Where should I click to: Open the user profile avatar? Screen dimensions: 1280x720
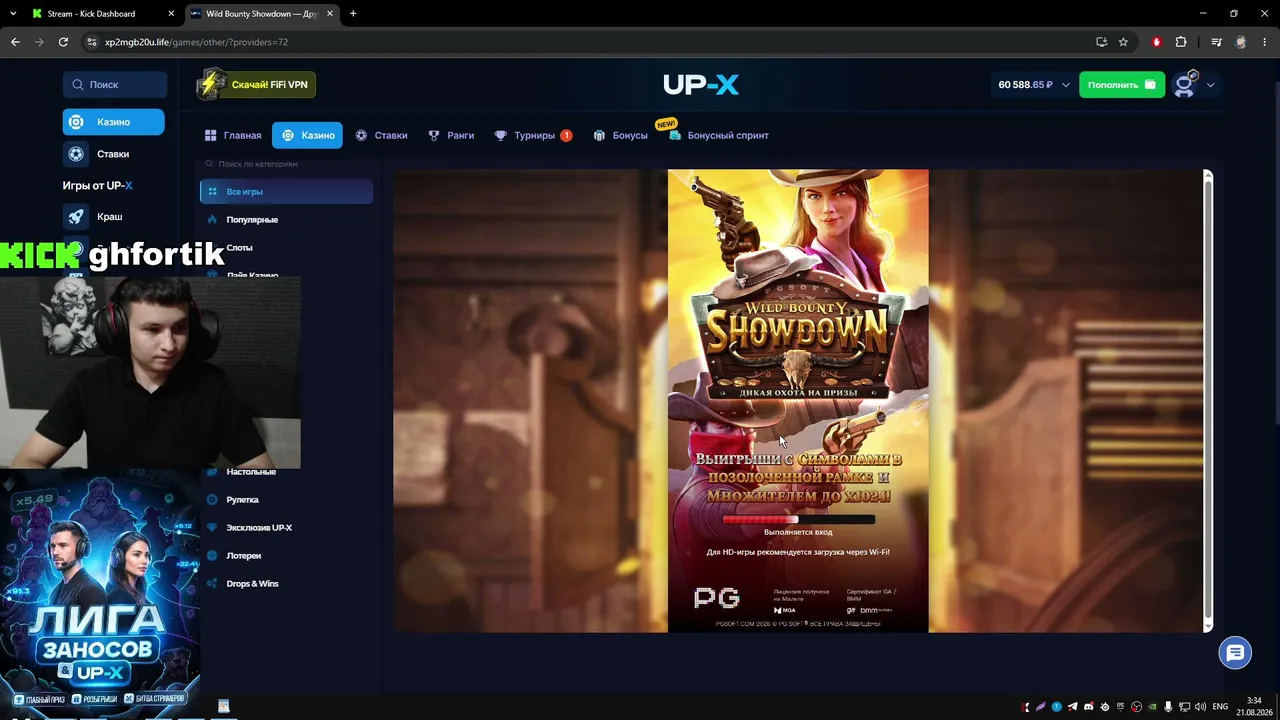(1186, 85)
